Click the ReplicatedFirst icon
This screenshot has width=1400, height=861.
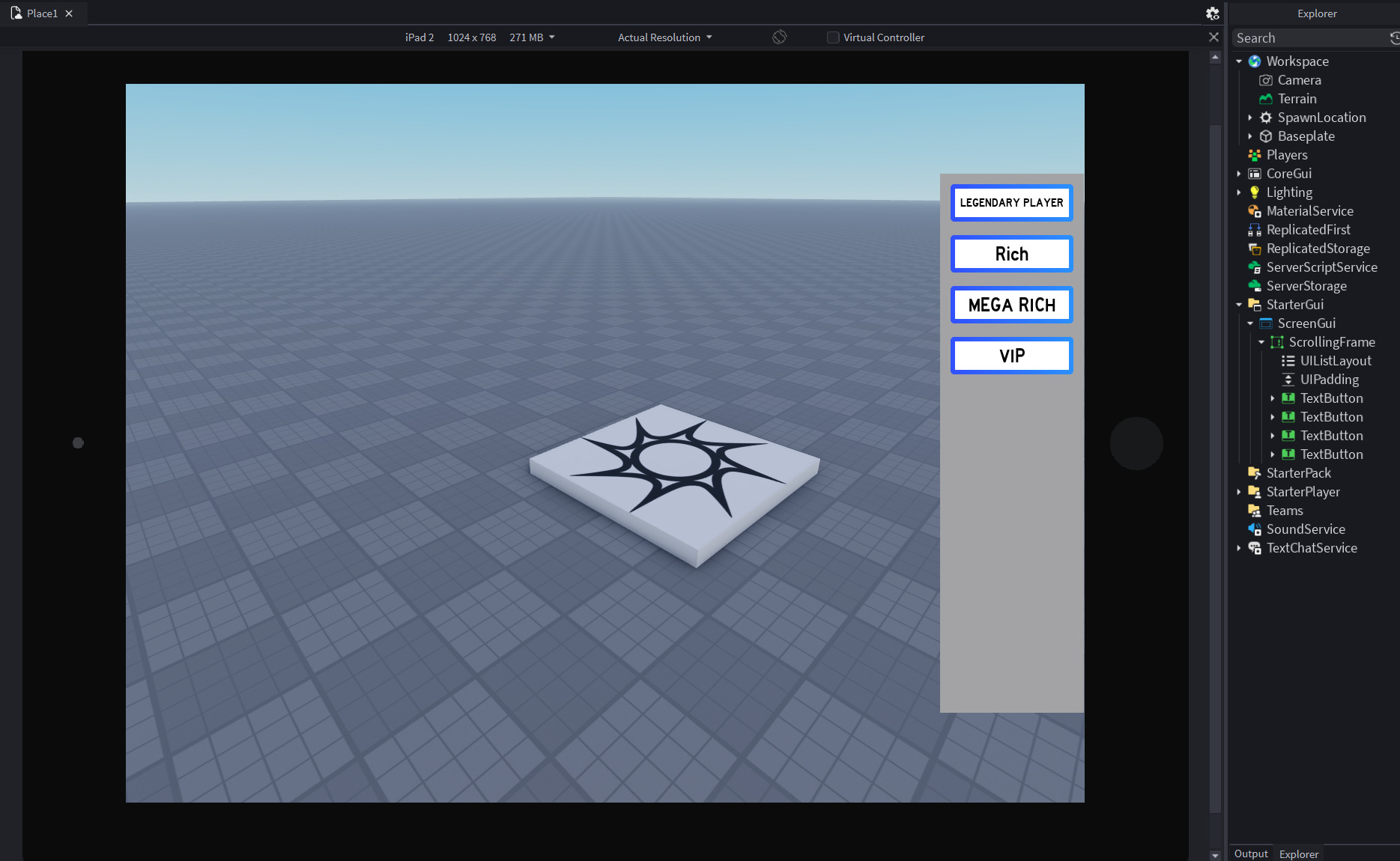[x=1255, y=230]
